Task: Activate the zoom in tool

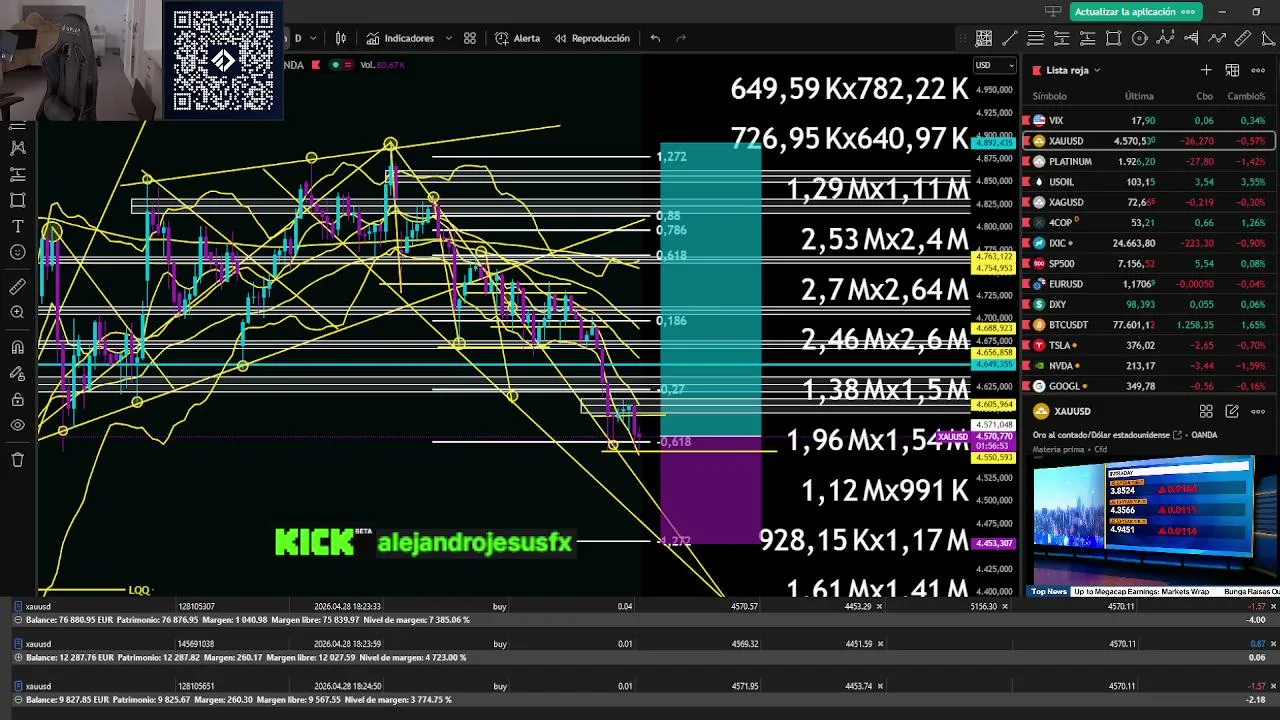Action: pyautogui.click(x=17, y=312)
